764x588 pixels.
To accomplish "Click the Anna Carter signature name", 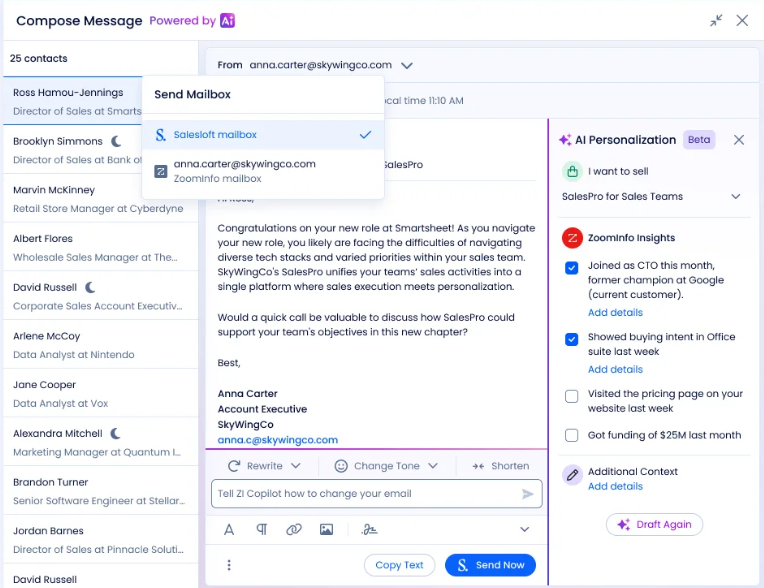I will (x=247, y=394).
